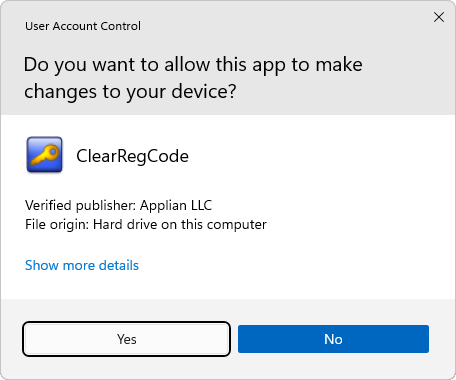Click the No button to deny changes
The image size is (456, 380).
point(333,339)
